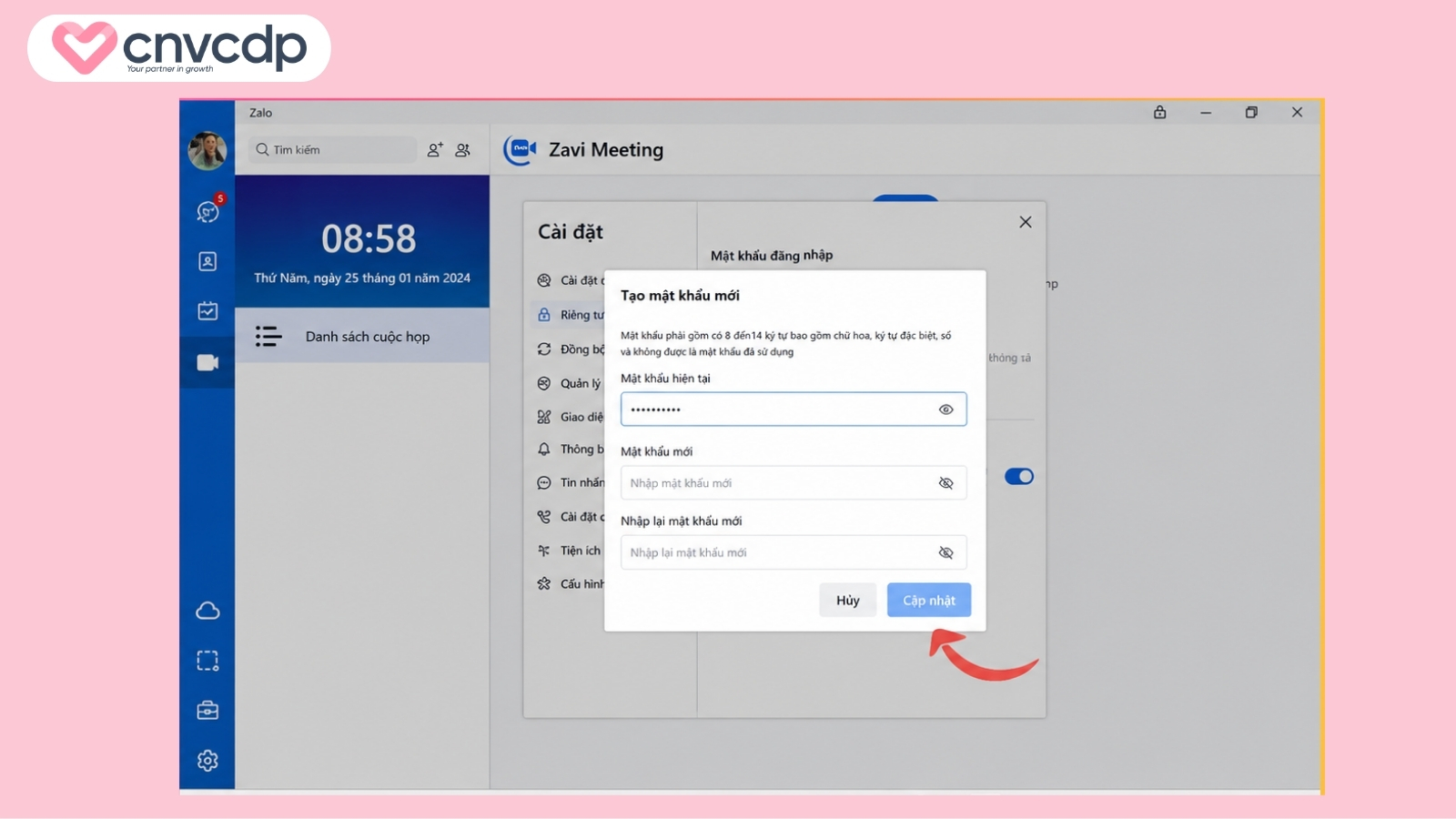
Task: Select the Cài đặt tab with phone icon
Action: 570,517
